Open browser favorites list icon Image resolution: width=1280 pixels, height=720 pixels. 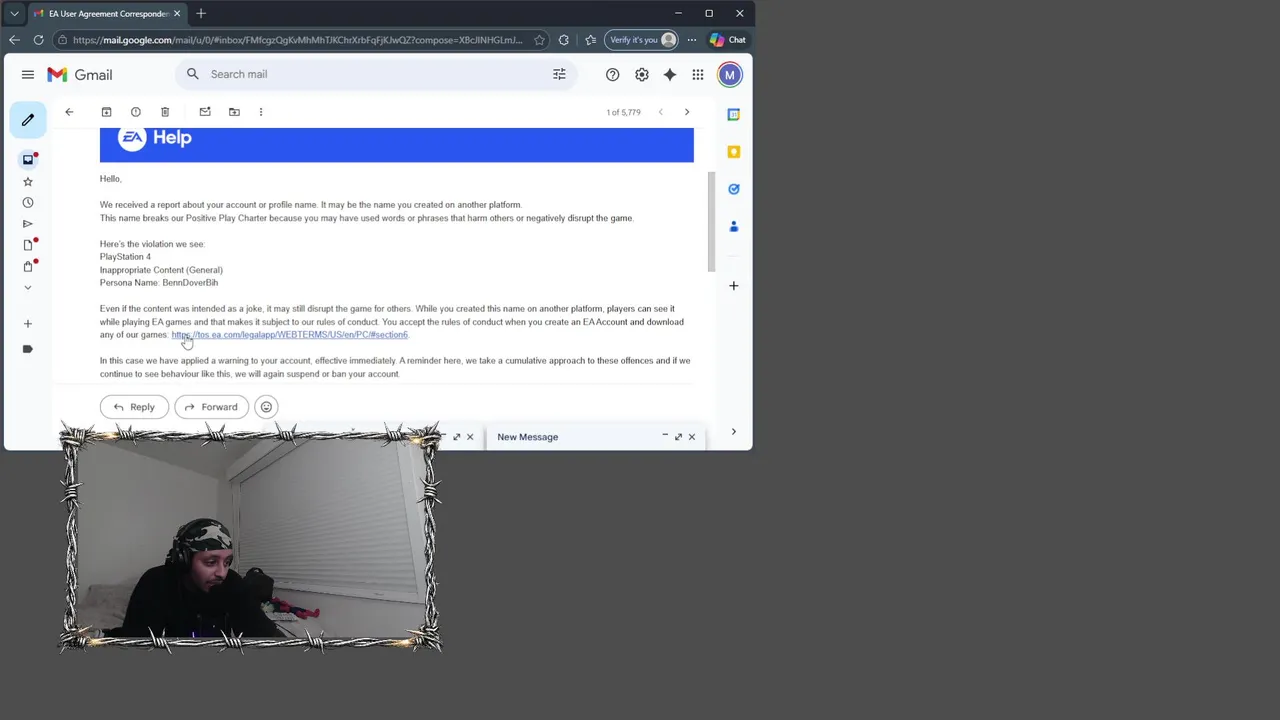590,40
